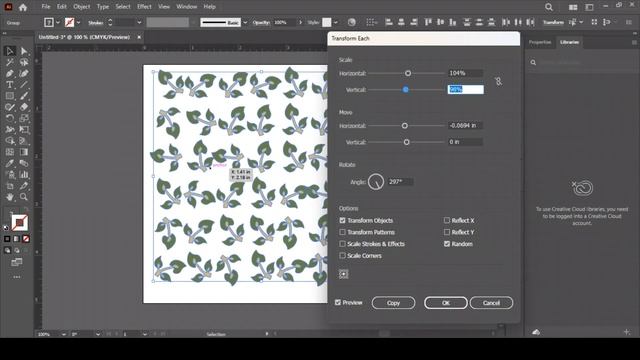640x360 pixels.
Task: Enable Reflect X checkbox
Action: pos(447,220)
